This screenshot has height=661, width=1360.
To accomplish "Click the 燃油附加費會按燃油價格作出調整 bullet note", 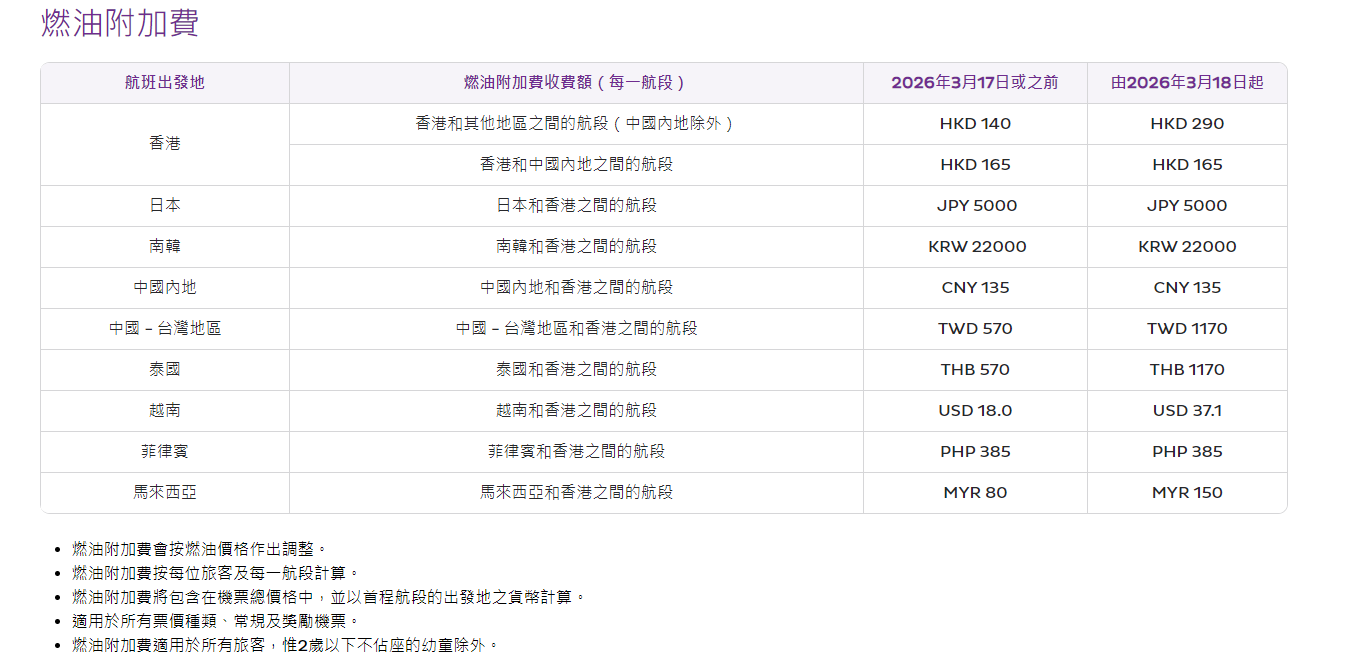I will click(x=200, y=549).
